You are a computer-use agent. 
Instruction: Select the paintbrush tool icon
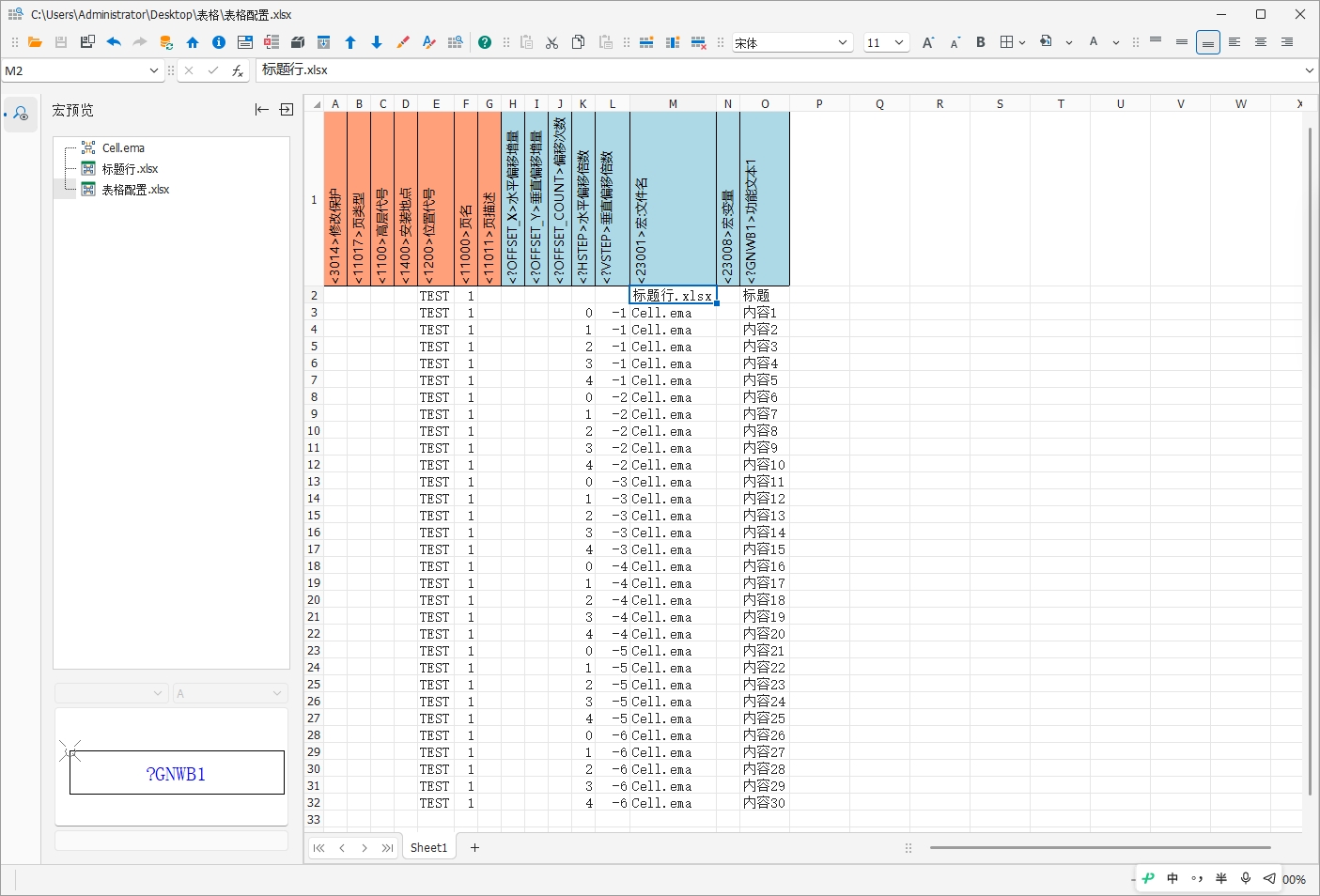[x=403, y=42]
